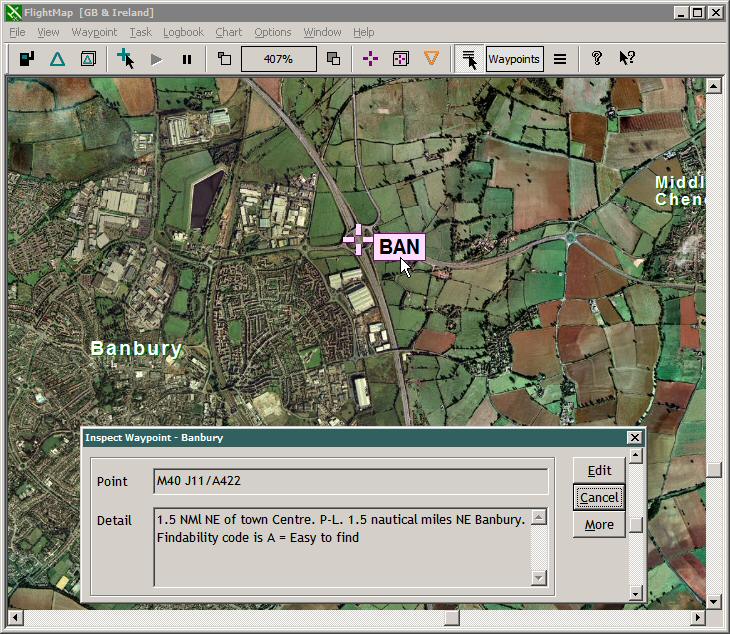The height and width of the screenshot is (634, 730).
Task: Click the help question mark icon
Action: coord(597,59)
